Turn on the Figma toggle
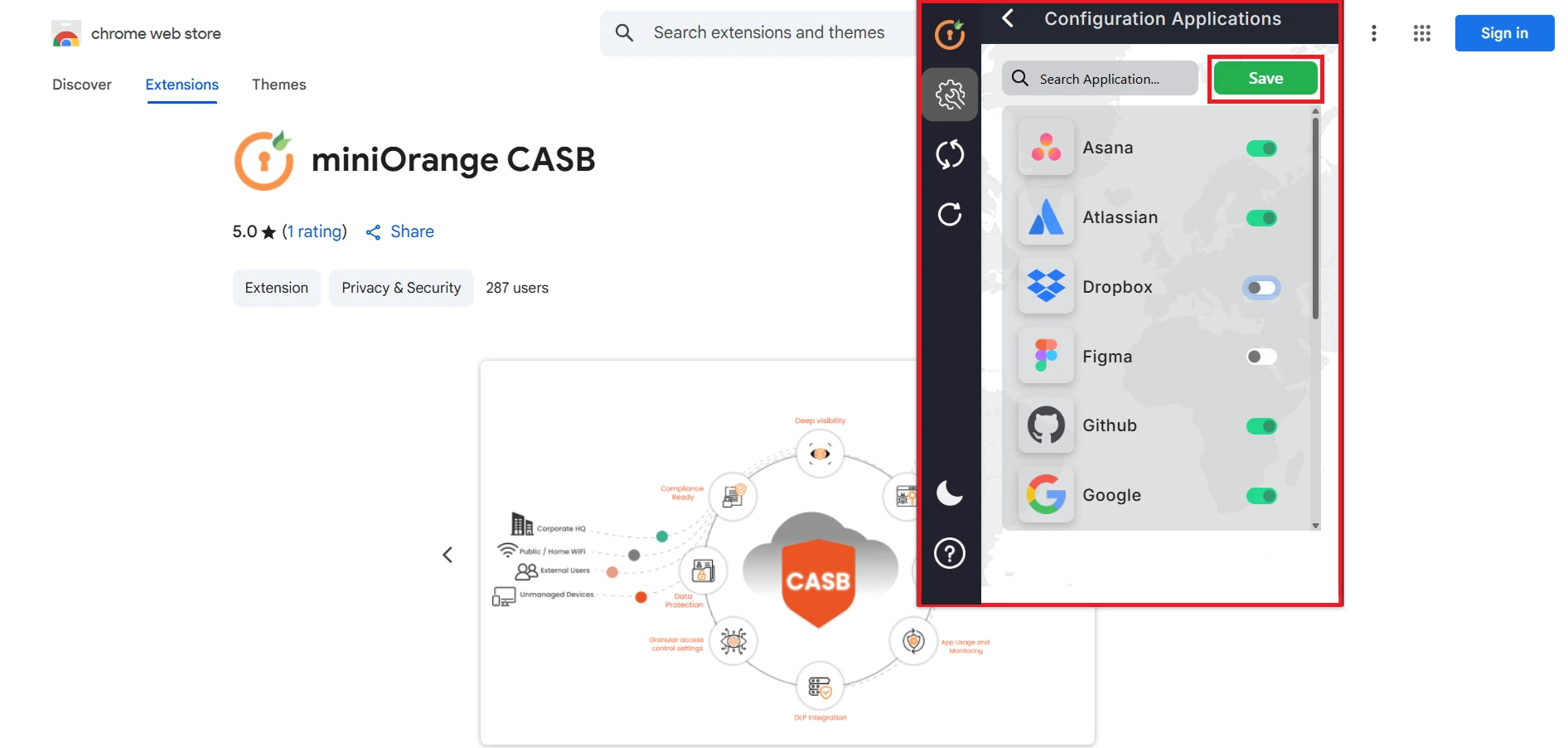This screenshot has height=748, width=1568. click(1260, 357)
